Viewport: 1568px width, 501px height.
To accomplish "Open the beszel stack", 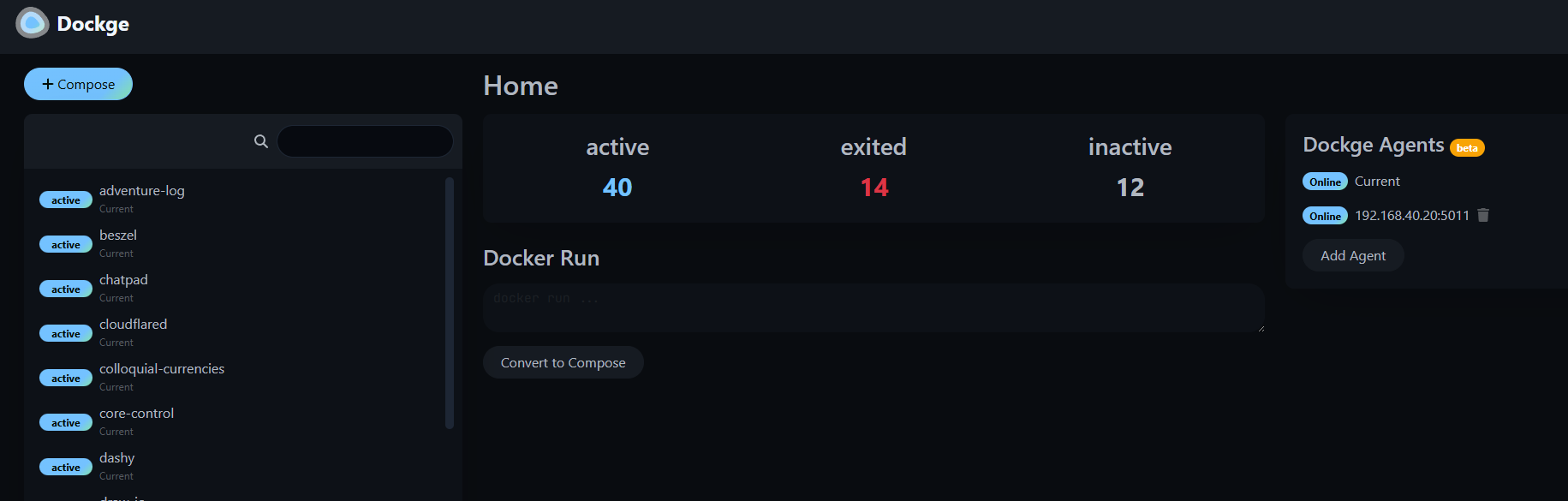I will [118, 236].
